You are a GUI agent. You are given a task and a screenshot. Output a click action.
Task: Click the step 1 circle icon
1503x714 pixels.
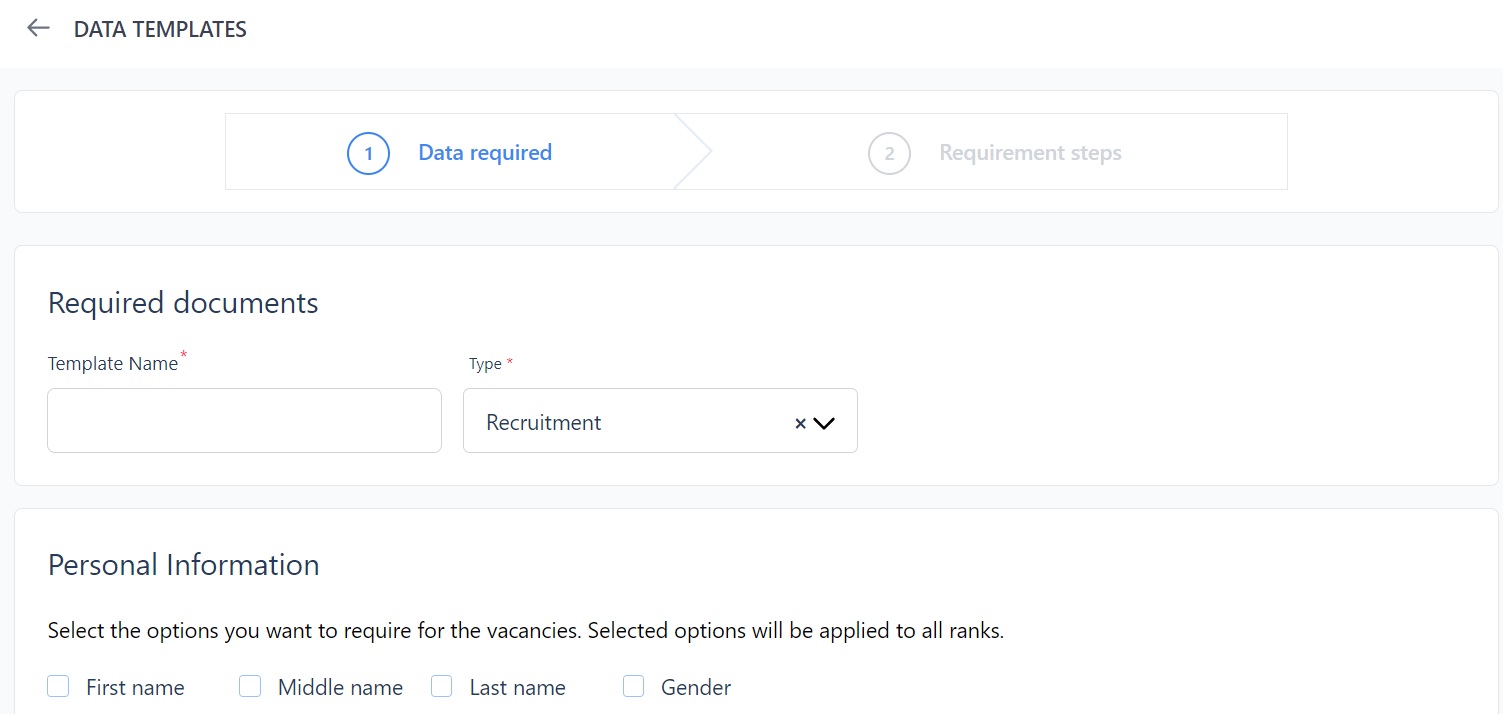368,153
